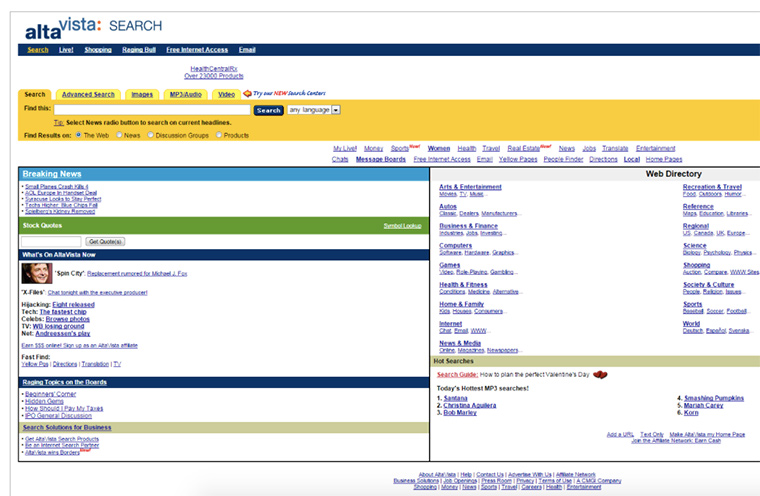The height and width of the screenshot is (496, 760).
Task: Open the Reference directory category
Action: tap(698, 207)
